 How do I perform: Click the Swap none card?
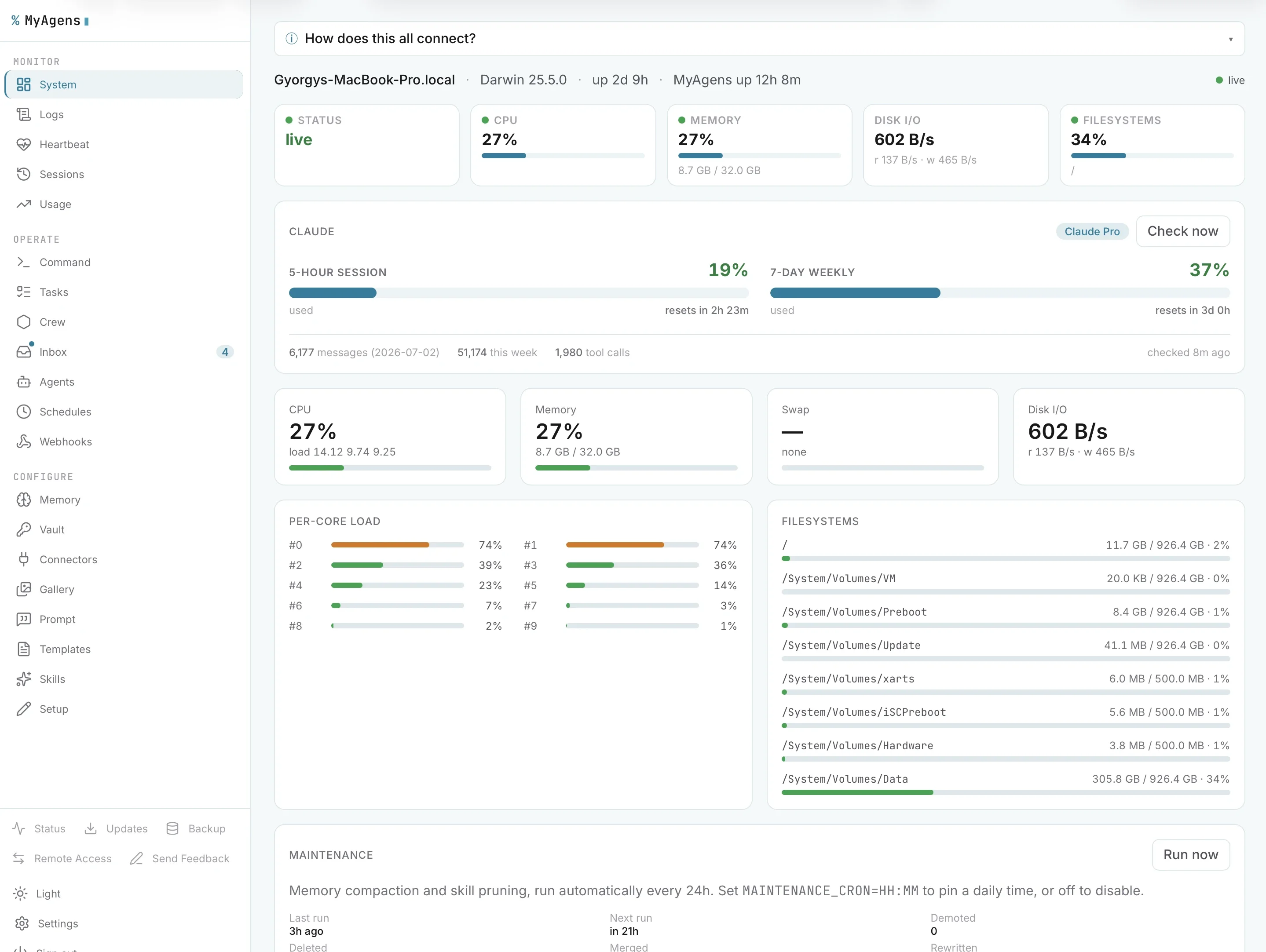coord(882,437)
